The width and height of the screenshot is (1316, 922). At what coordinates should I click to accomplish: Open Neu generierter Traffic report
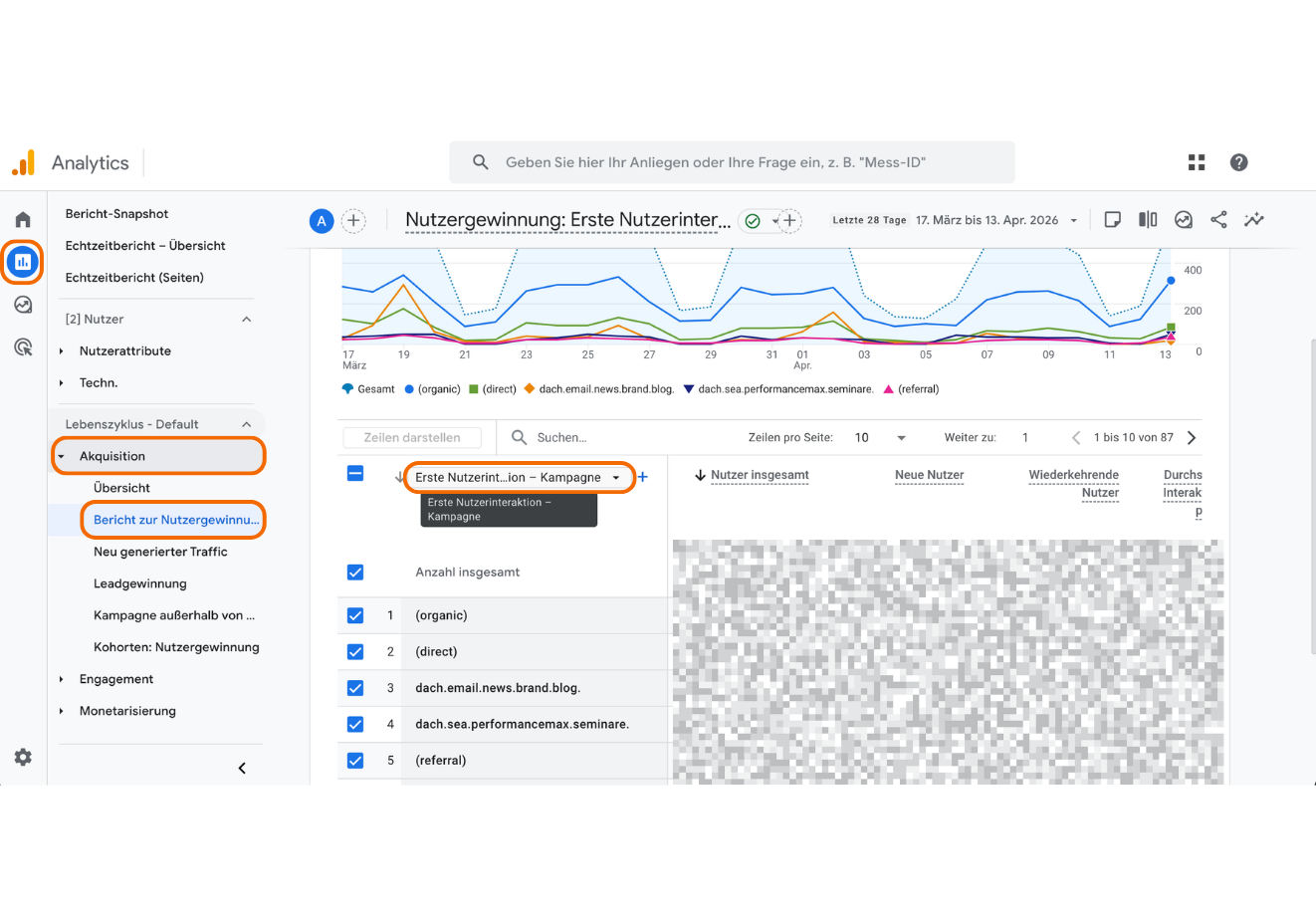(x=160, y=552)
